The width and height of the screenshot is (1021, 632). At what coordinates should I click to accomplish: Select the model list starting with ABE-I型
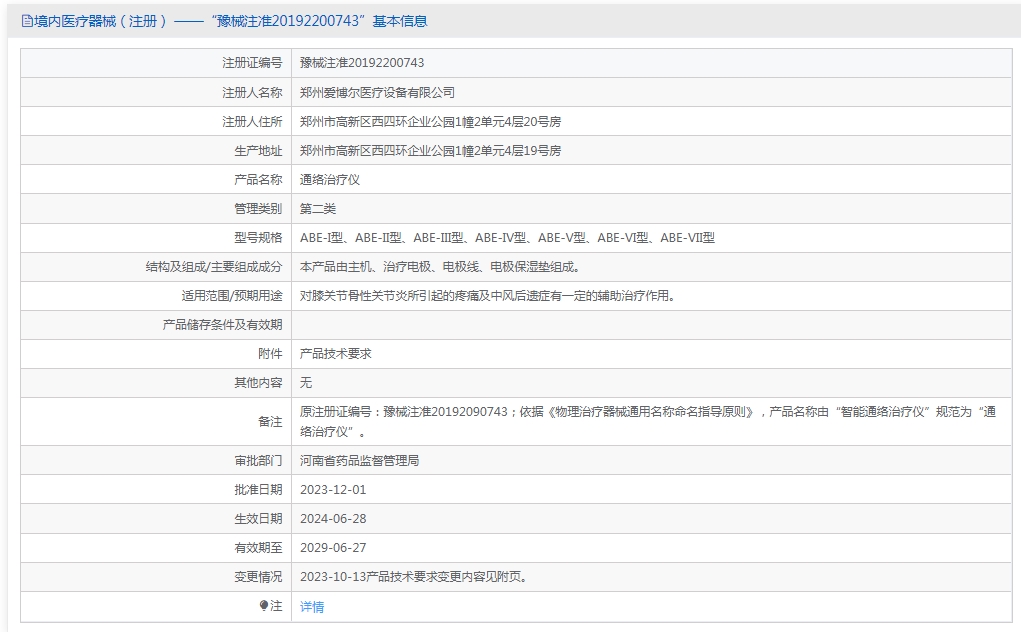tap(507, 238)
